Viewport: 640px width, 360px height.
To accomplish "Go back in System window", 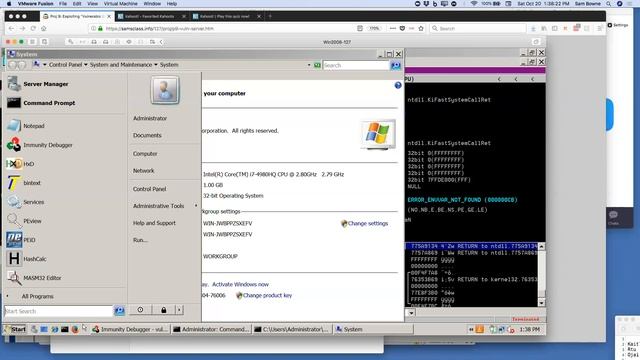I will coord(12,65).
